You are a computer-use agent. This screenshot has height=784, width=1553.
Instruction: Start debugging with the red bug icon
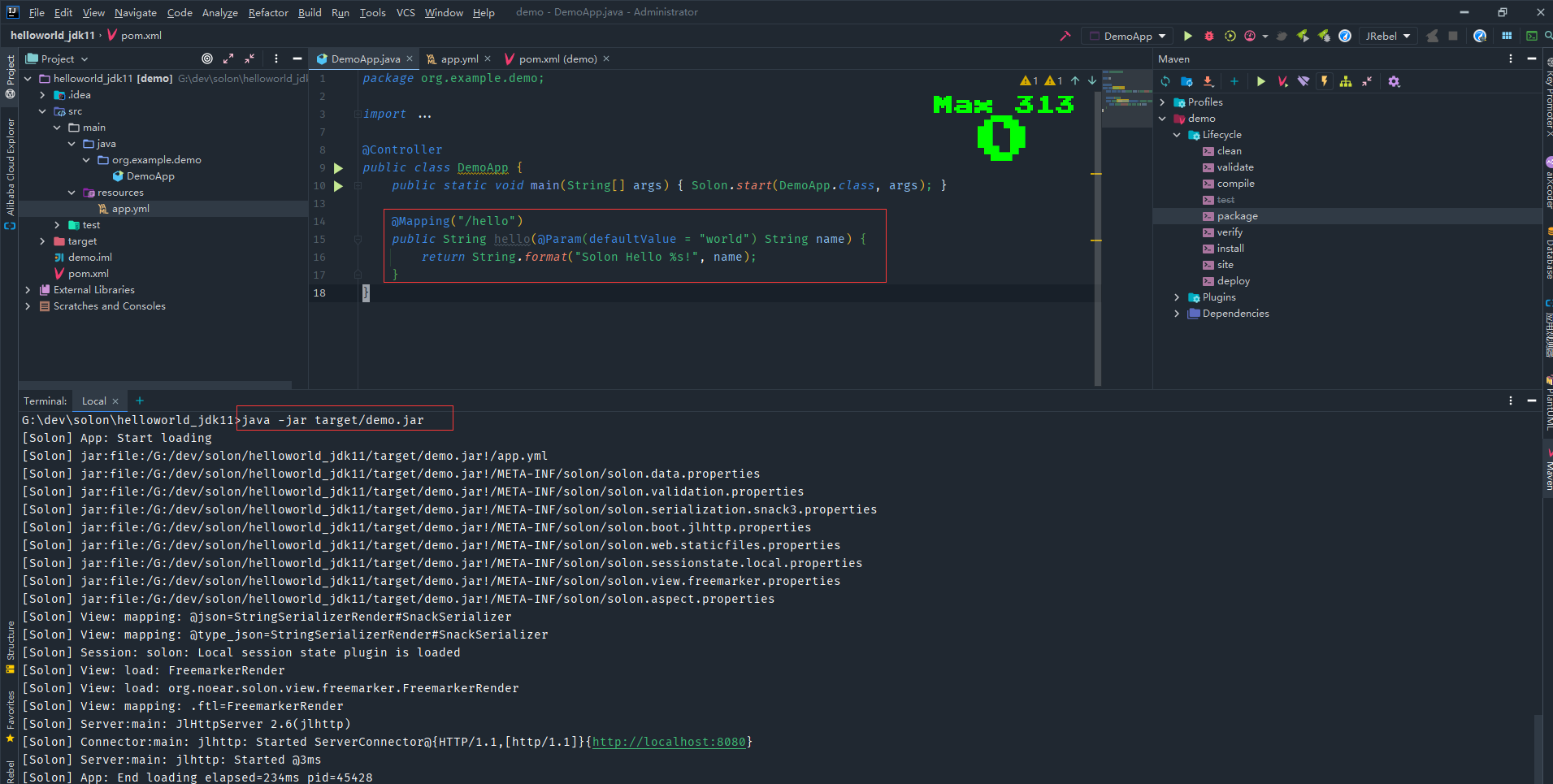(x=1209, y=36)
